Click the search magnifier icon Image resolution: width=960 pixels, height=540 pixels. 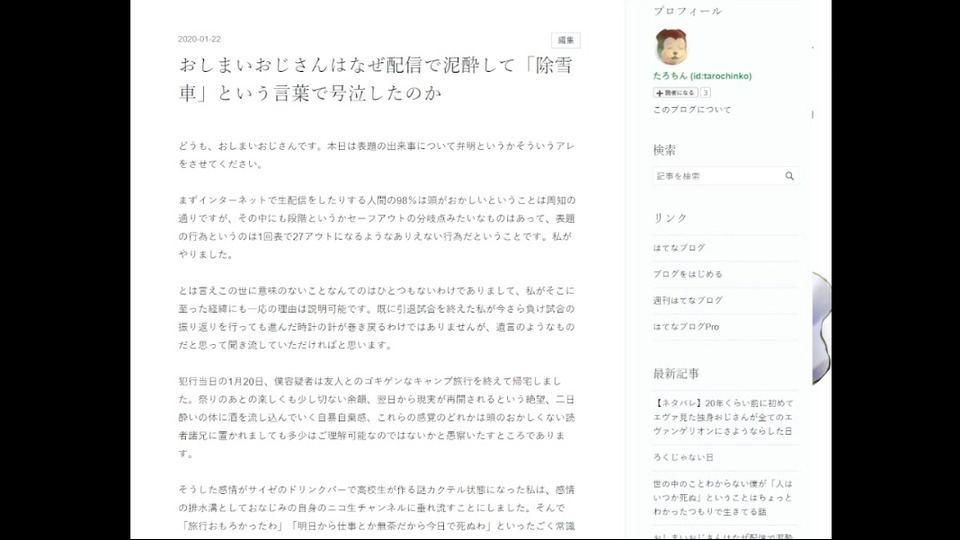(789, 176)
